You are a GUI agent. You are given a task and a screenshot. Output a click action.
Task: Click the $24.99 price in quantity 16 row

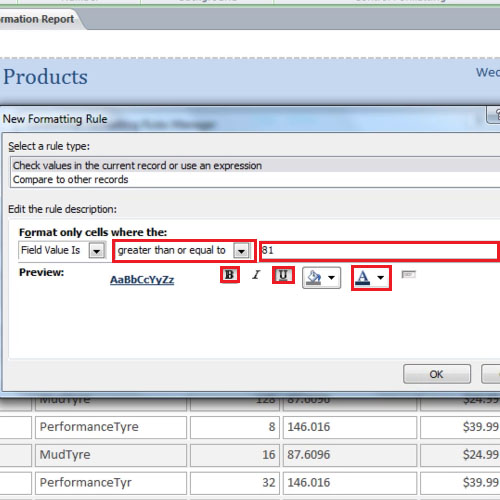[x=460, y=455]
